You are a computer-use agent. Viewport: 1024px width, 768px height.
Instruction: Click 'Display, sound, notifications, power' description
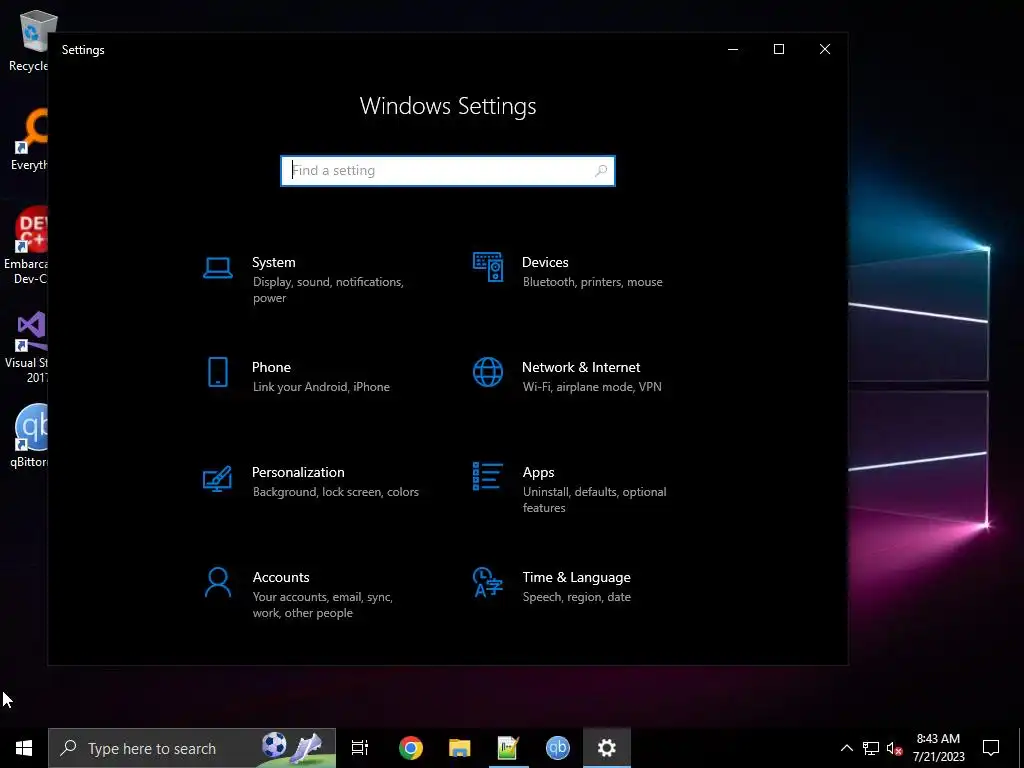coord(328,290)
